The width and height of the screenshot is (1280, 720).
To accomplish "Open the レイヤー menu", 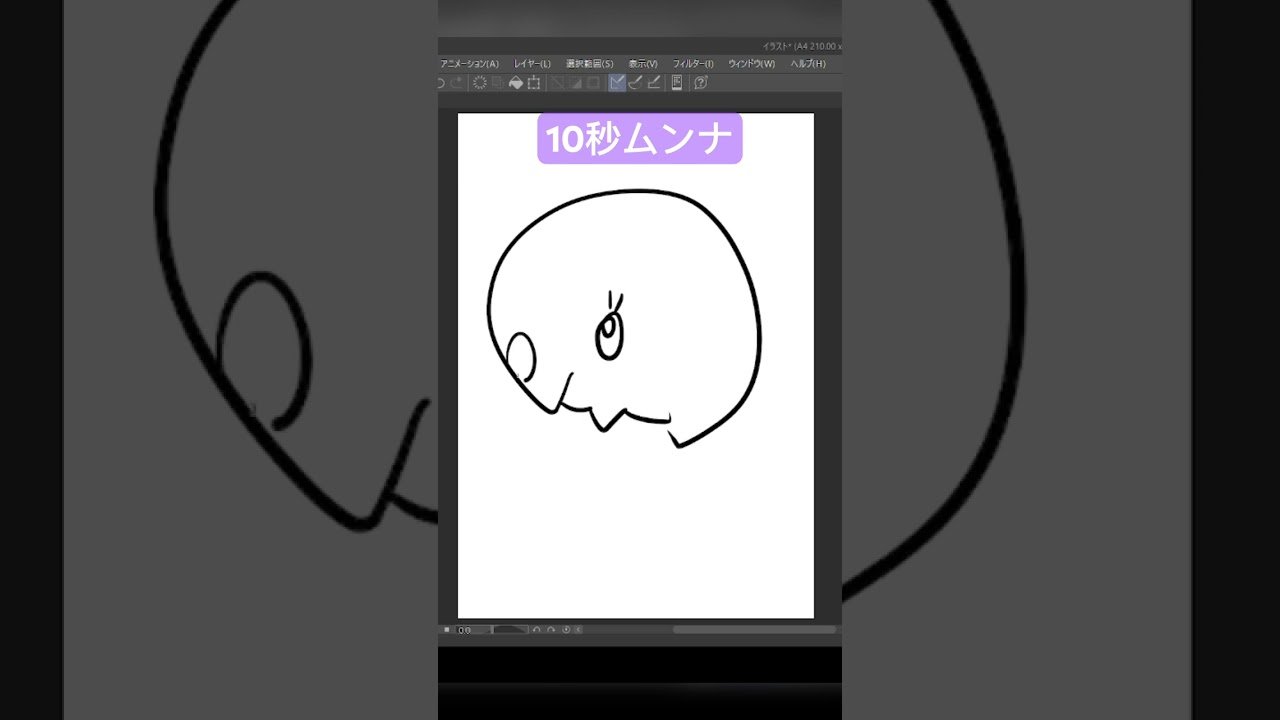I will click(x=532, y=63).
